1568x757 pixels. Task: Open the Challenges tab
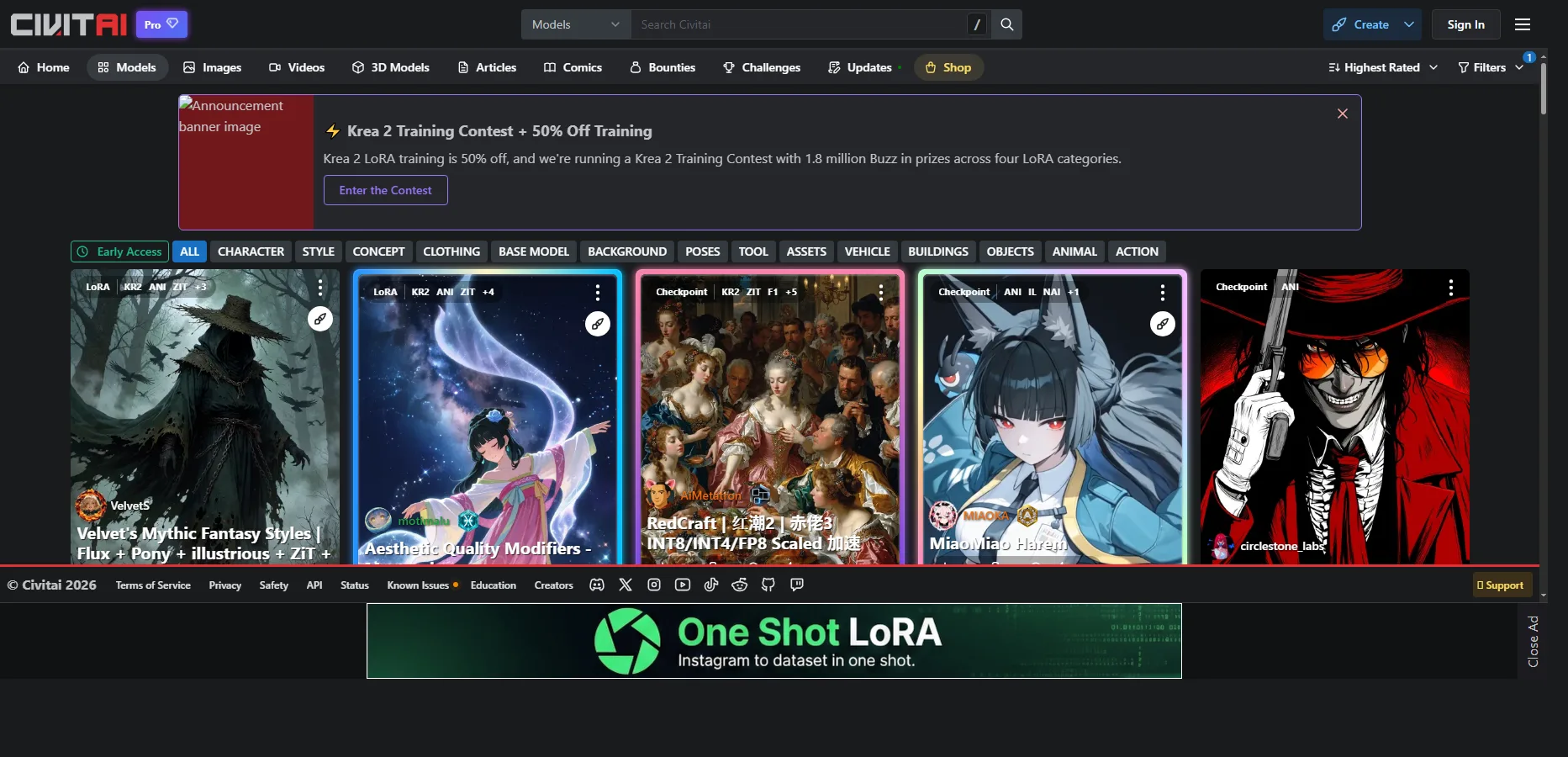[x=762, y=67]
